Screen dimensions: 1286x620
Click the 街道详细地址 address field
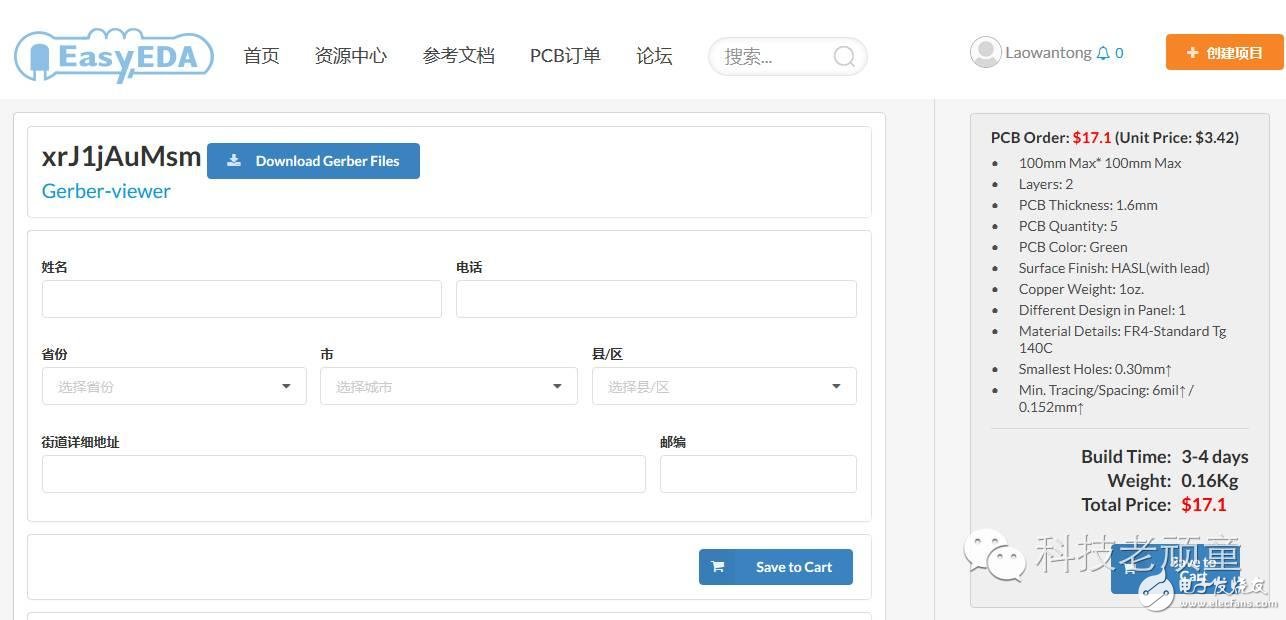coord(343,474)
